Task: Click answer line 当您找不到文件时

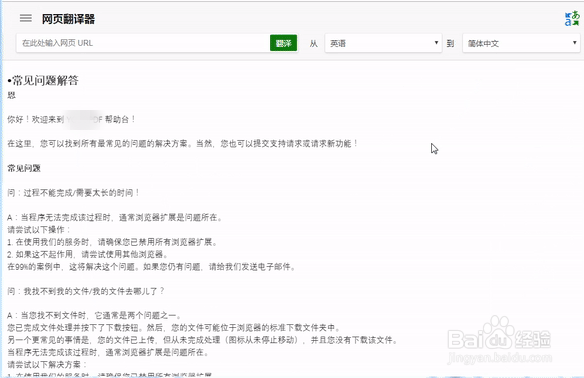Action: pyautogui.click(x=95, y=315)
